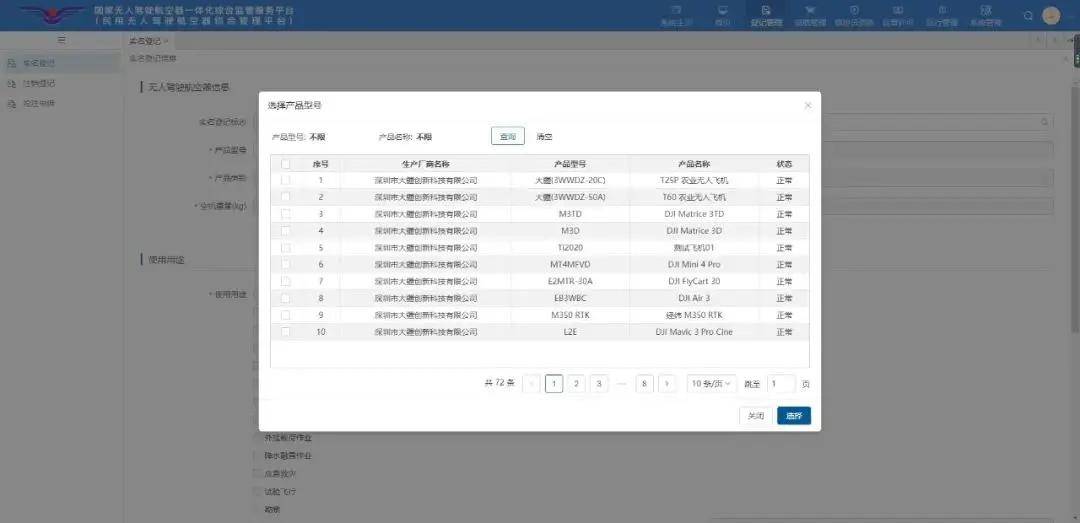
Task: Click the previous page arrow
Action: tap(531, 384)
